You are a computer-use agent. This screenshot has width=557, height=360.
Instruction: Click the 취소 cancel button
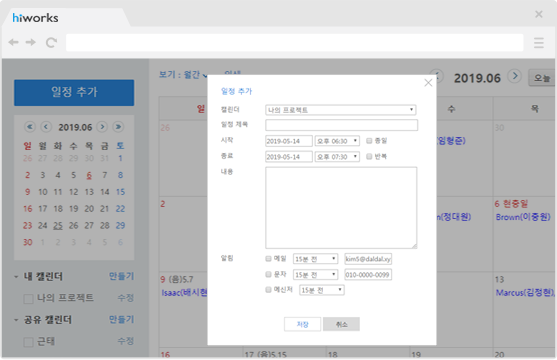point(341,324)
